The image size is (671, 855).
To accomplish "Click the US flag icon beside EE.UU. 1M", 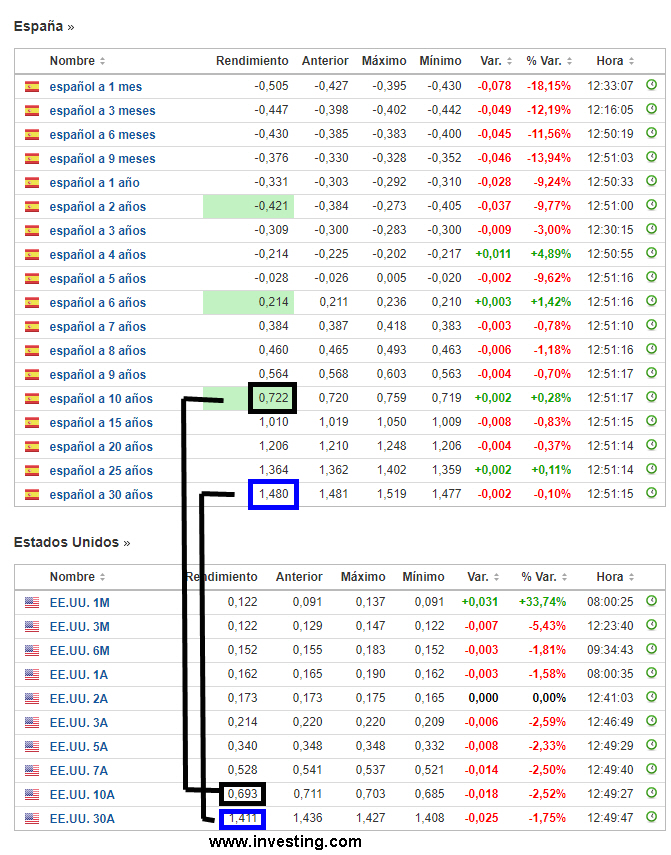I will 32,602.
